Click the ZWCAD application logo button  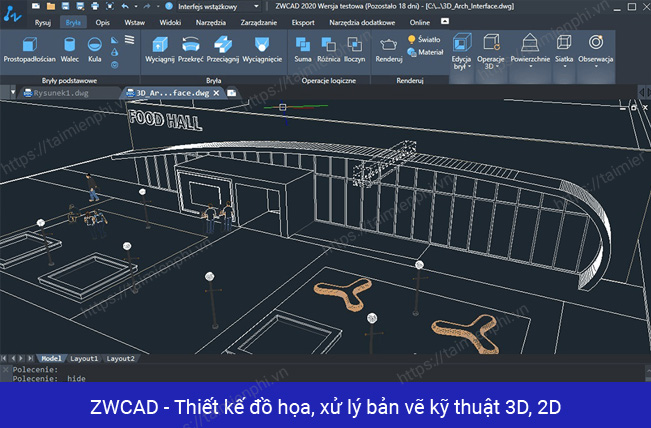point(12,13)
